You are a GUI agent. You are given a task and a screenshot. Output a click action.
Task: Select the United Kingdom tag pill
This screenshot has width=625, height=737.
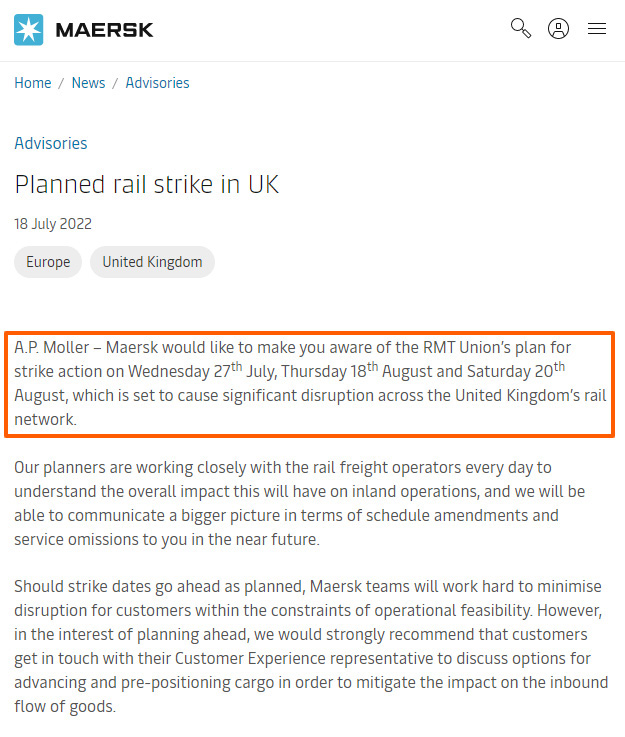pyautogui.click(x=152, y=262)
